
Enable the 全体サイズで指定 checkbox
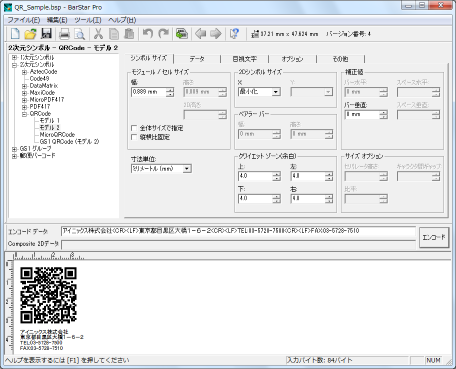click(x=134, y=128)
